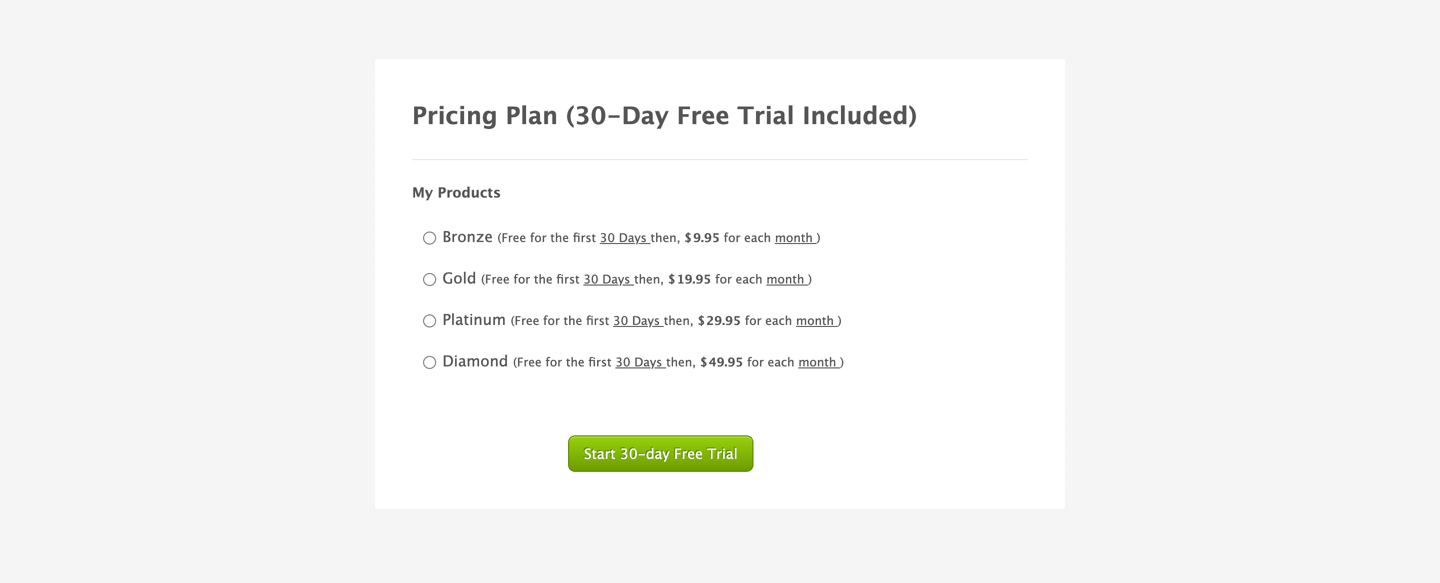1440x583 pixels.
Task: Click "30 Days" in the Diamond row
Action: pos(639,363)
